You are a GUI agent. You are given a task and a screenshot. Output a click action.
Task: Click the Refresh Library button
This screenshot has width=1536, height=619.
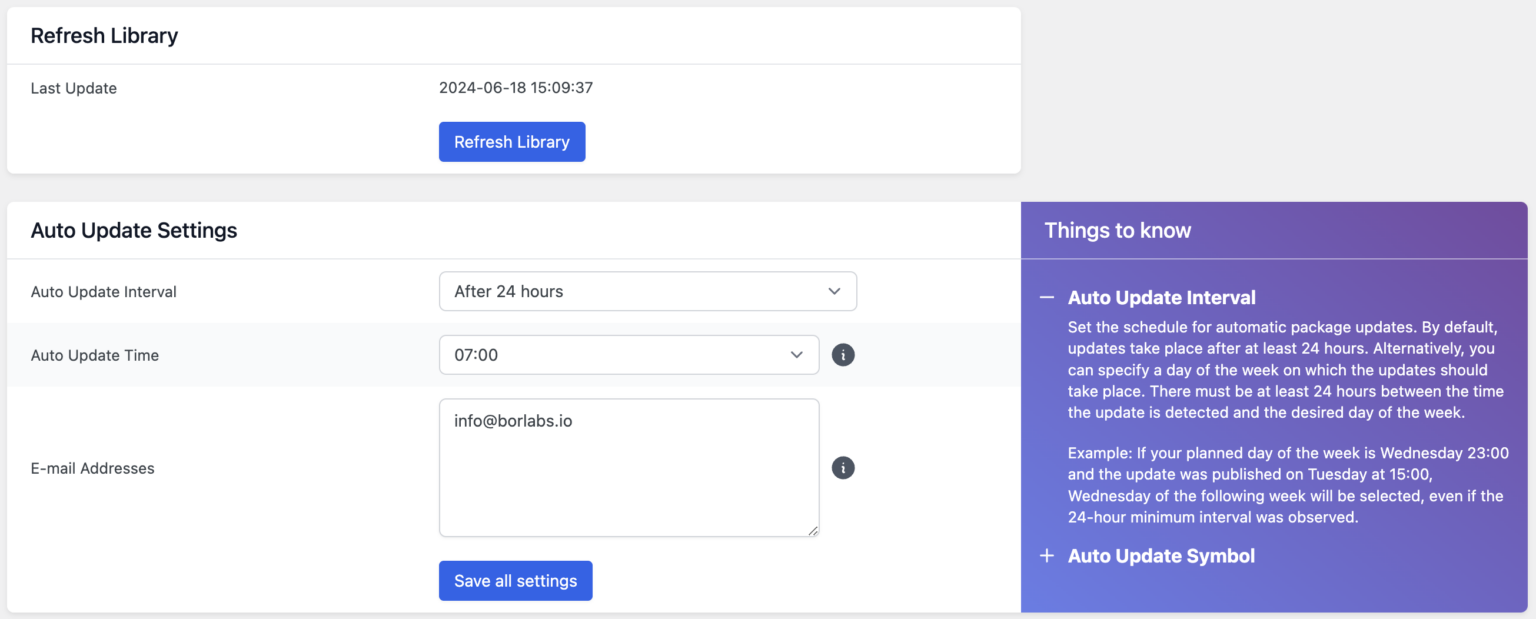512,142
